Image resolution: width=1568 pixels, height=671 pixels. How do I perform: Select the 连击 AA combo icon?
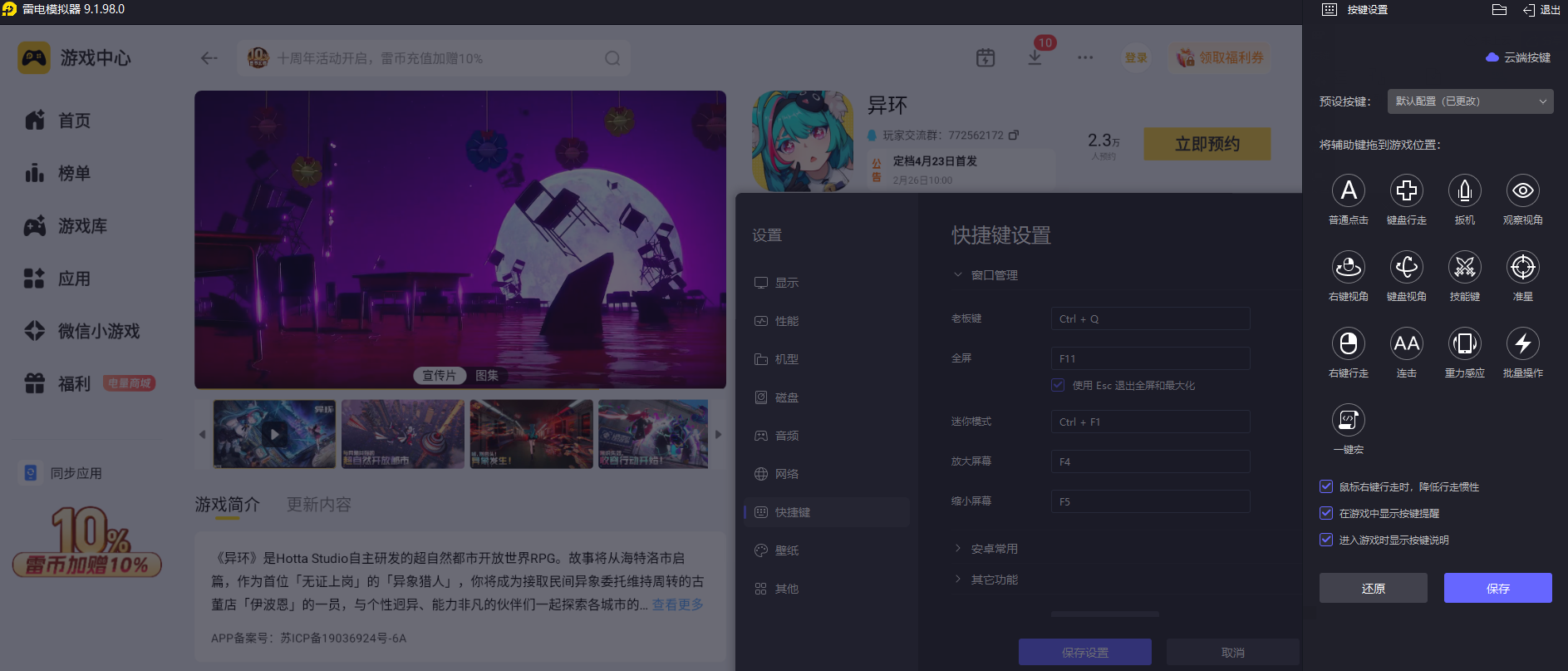click(1407, 344)
